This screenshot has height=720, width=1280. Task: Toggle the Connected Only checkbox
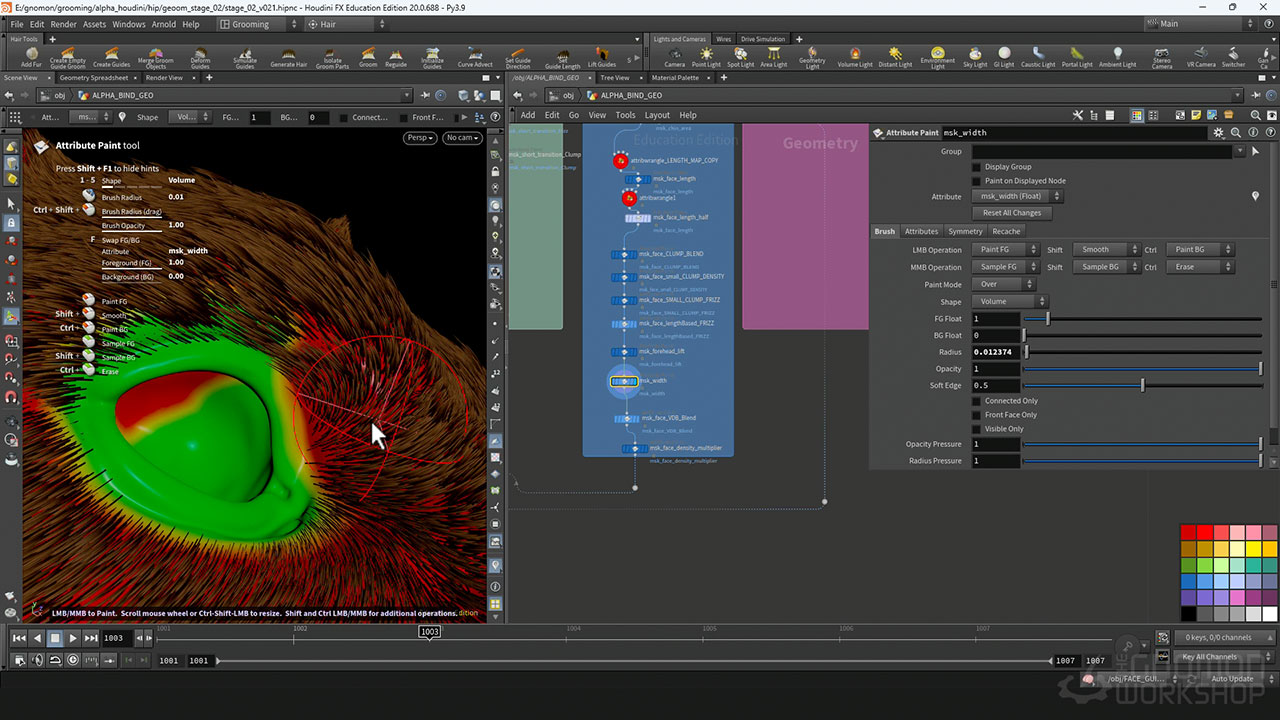977,401
